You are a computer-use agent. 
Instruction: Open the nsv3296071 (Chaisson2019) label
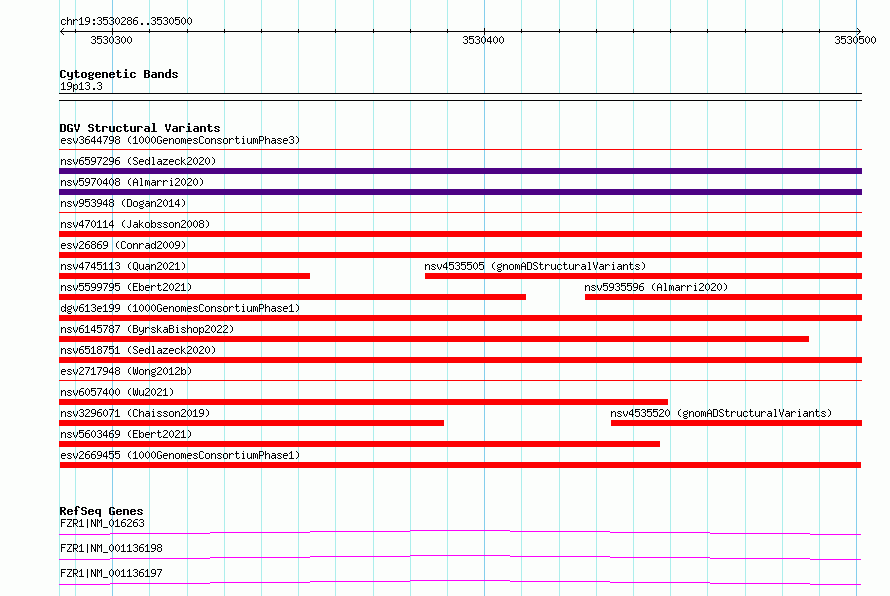(x=135, y=413)
